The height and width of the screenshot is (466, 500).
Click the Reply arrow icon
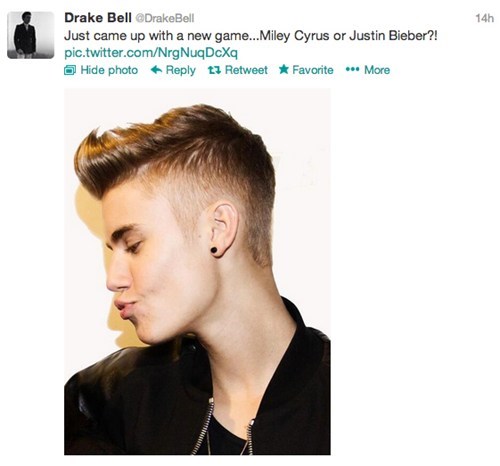156,70
